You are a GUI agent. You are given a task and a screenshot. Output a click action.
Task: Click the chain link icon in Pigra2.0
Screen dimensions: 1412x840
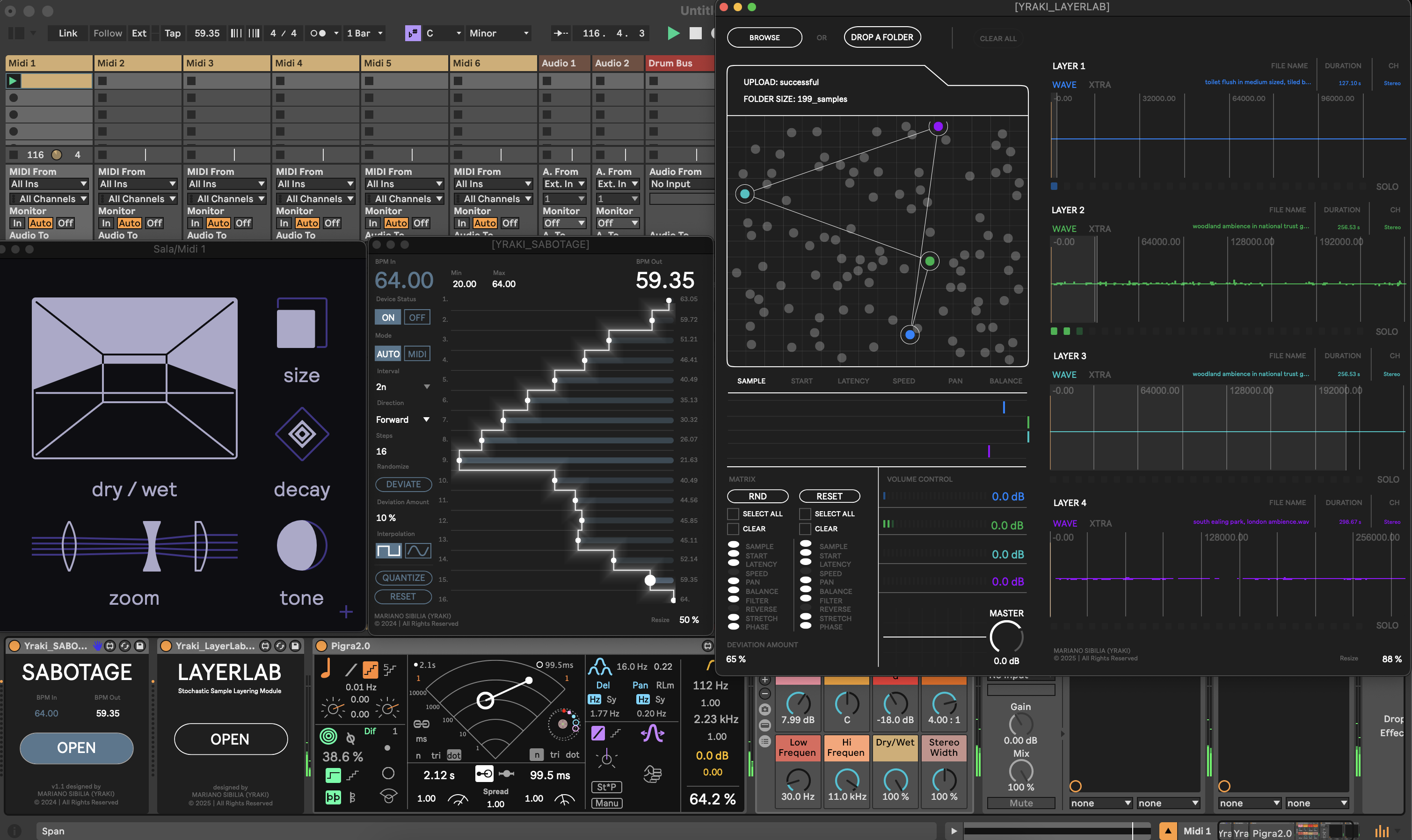pyautogui.click(x=421, y=724)
